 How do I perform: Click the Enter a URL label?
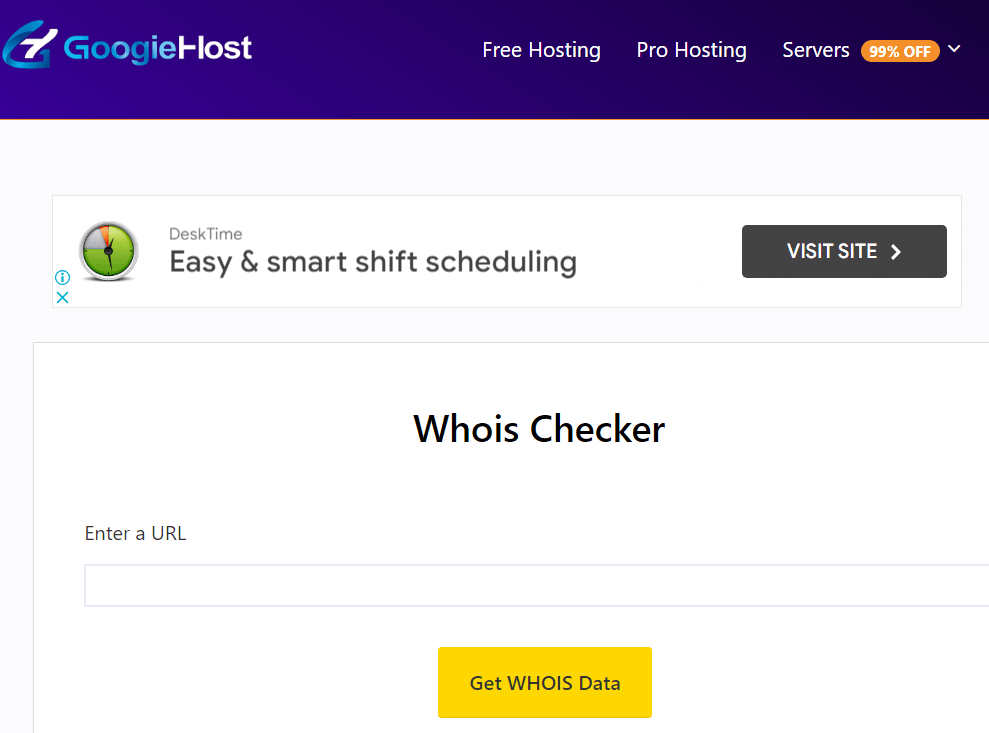(x=135, y=533)
